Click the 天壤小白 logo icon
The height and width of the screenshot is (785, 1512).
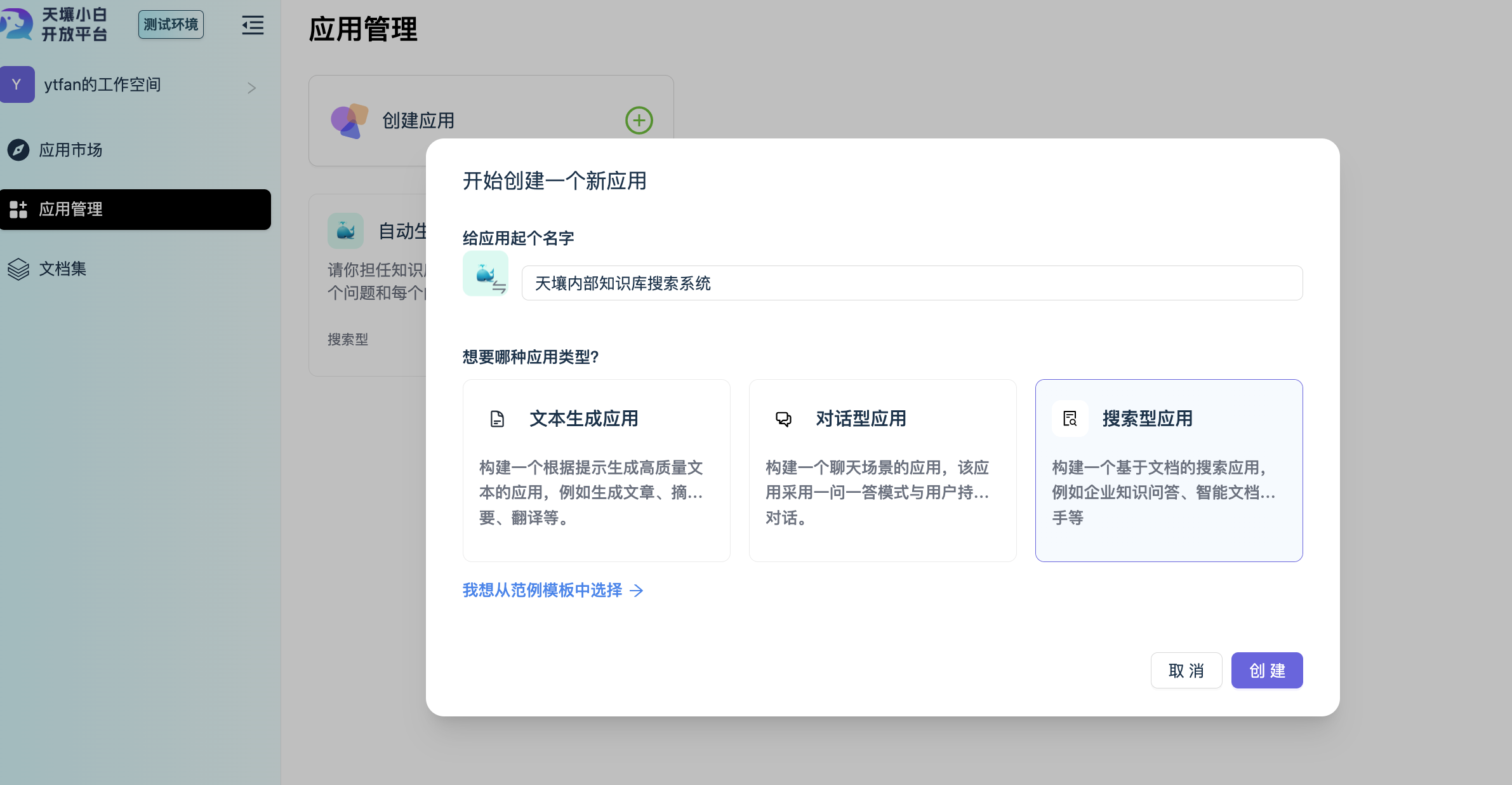(x=16, y=24)
